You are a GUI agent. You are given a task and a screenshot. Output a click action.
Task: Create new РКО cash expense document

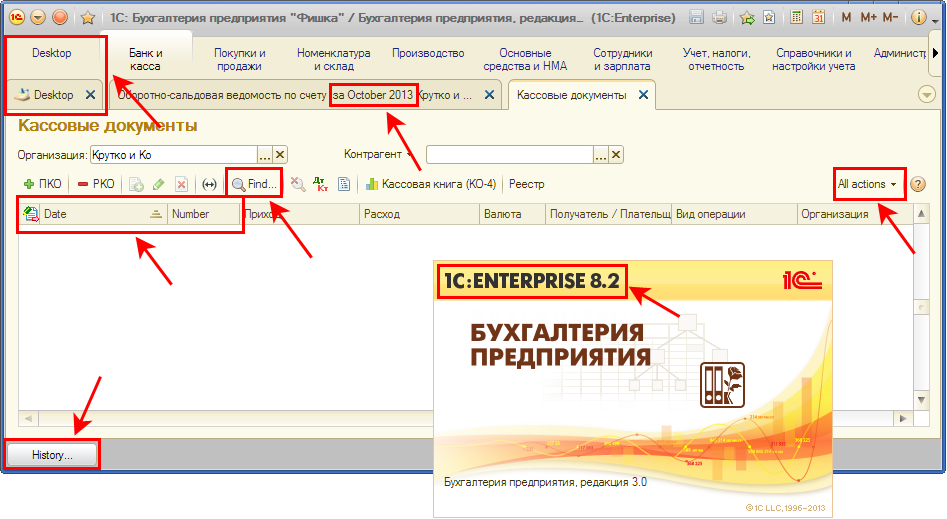tap(96, 184)
